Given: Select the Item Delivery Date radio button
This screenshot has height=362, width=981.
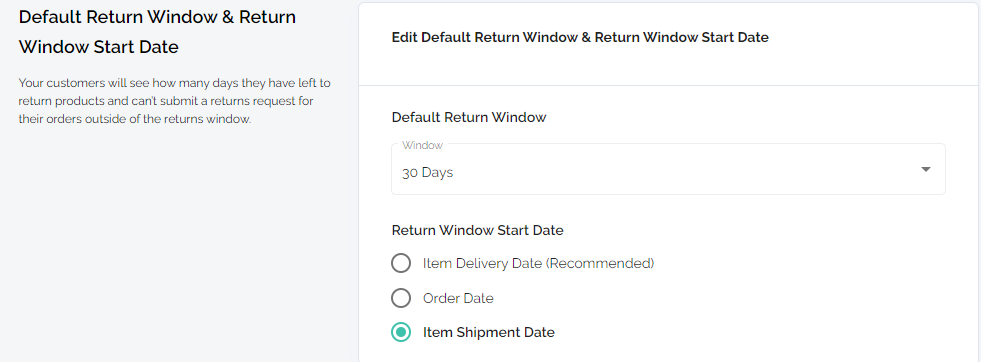Looking at the screenshot, I should tap(401, 263).
